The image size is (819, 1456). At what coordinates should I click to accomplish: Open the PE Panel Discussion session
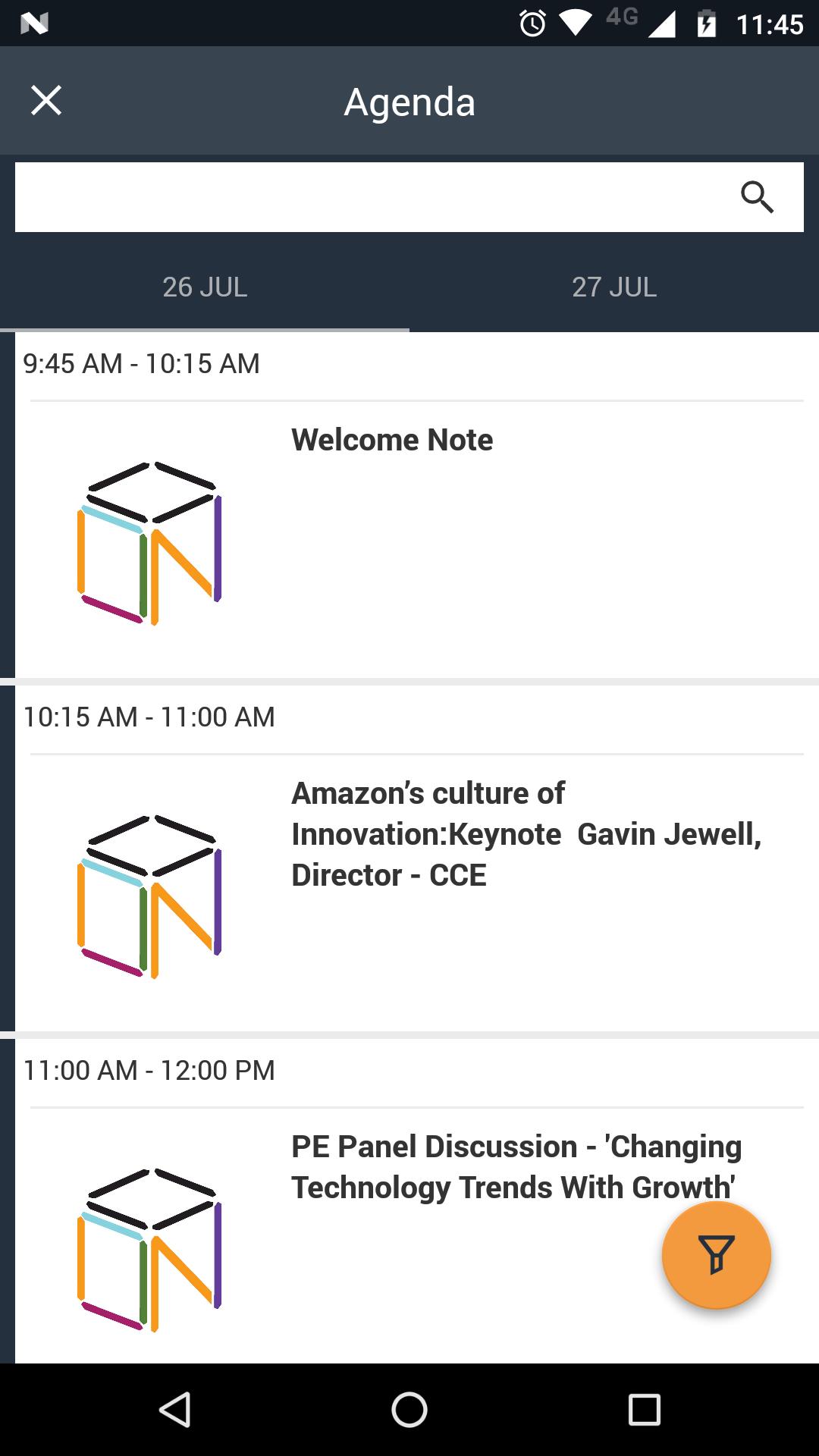(x=516, y=1167)
